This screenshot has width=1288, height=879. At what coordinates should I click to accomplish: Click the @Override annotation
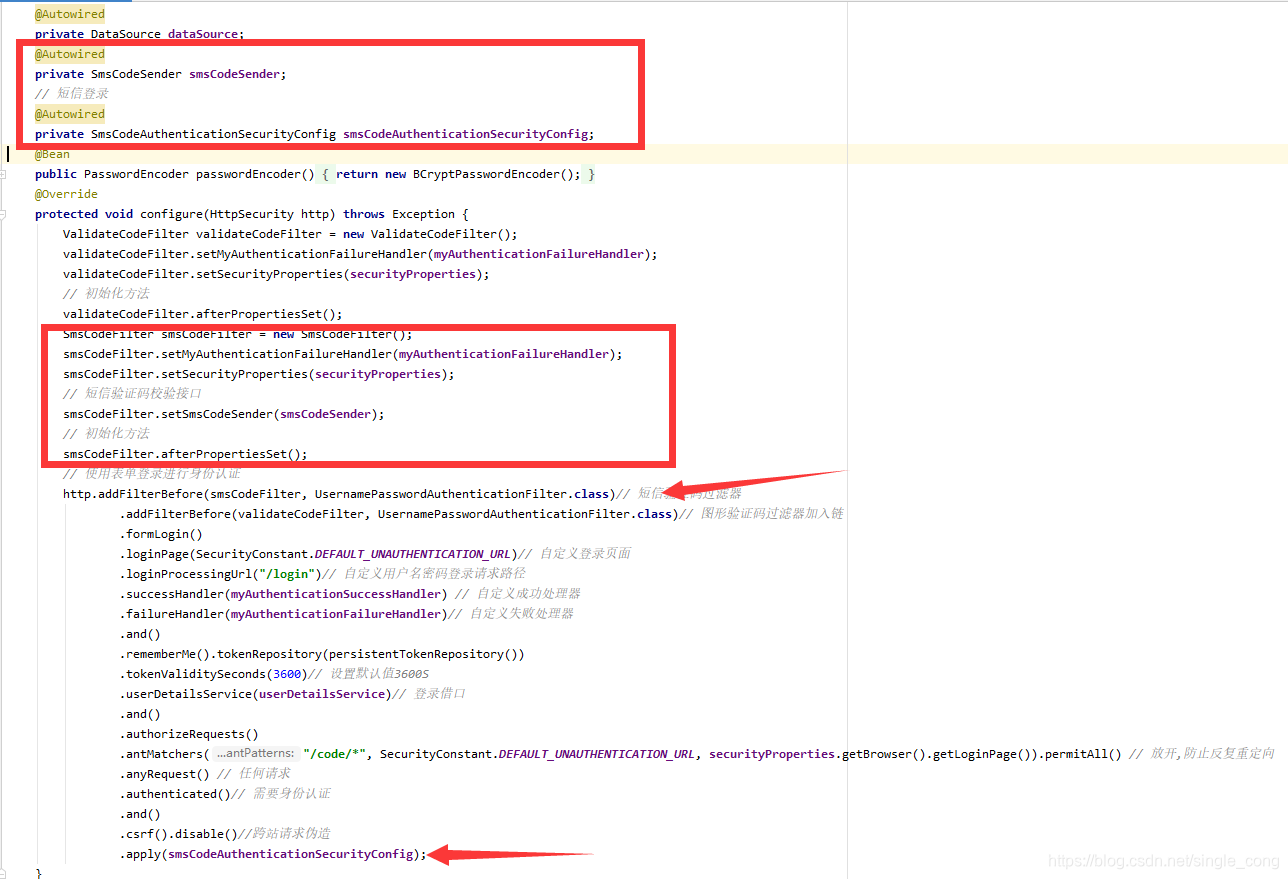click(66, 194)
